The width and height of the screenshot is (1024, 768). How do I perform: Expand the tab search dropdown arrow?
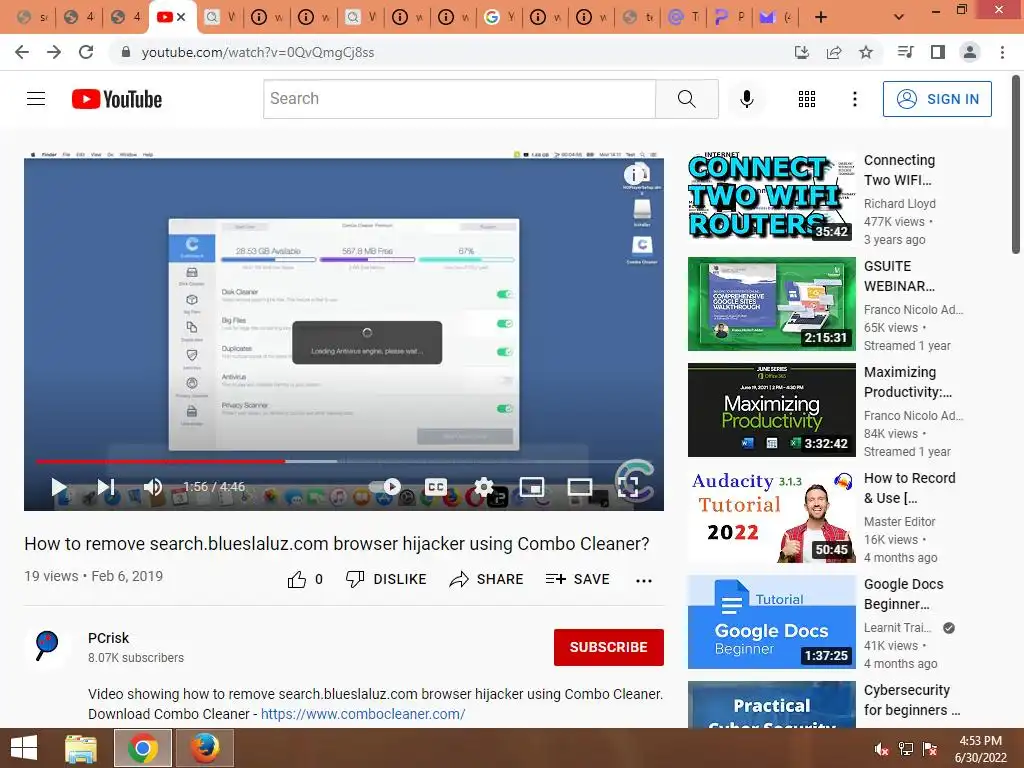coord(899,17)
